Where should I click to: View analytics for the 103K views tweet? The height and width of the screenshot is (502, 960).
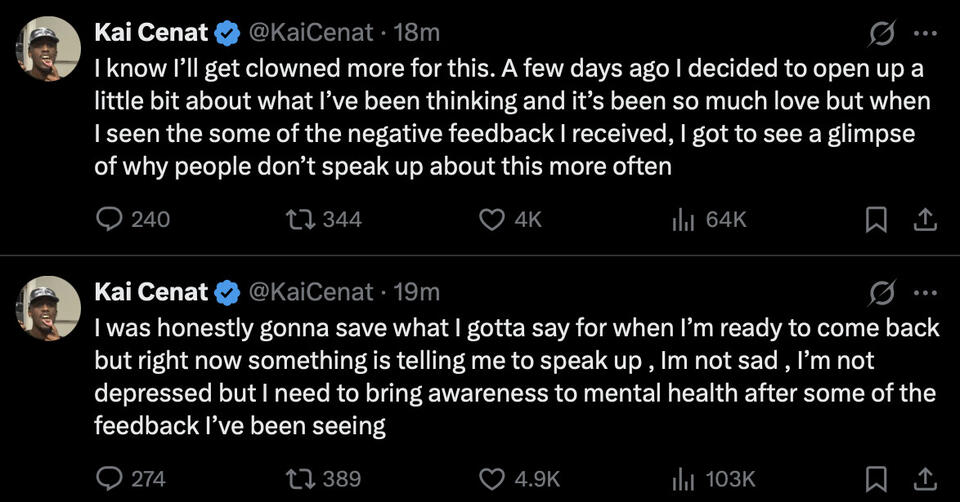click(x=683, y=478)
